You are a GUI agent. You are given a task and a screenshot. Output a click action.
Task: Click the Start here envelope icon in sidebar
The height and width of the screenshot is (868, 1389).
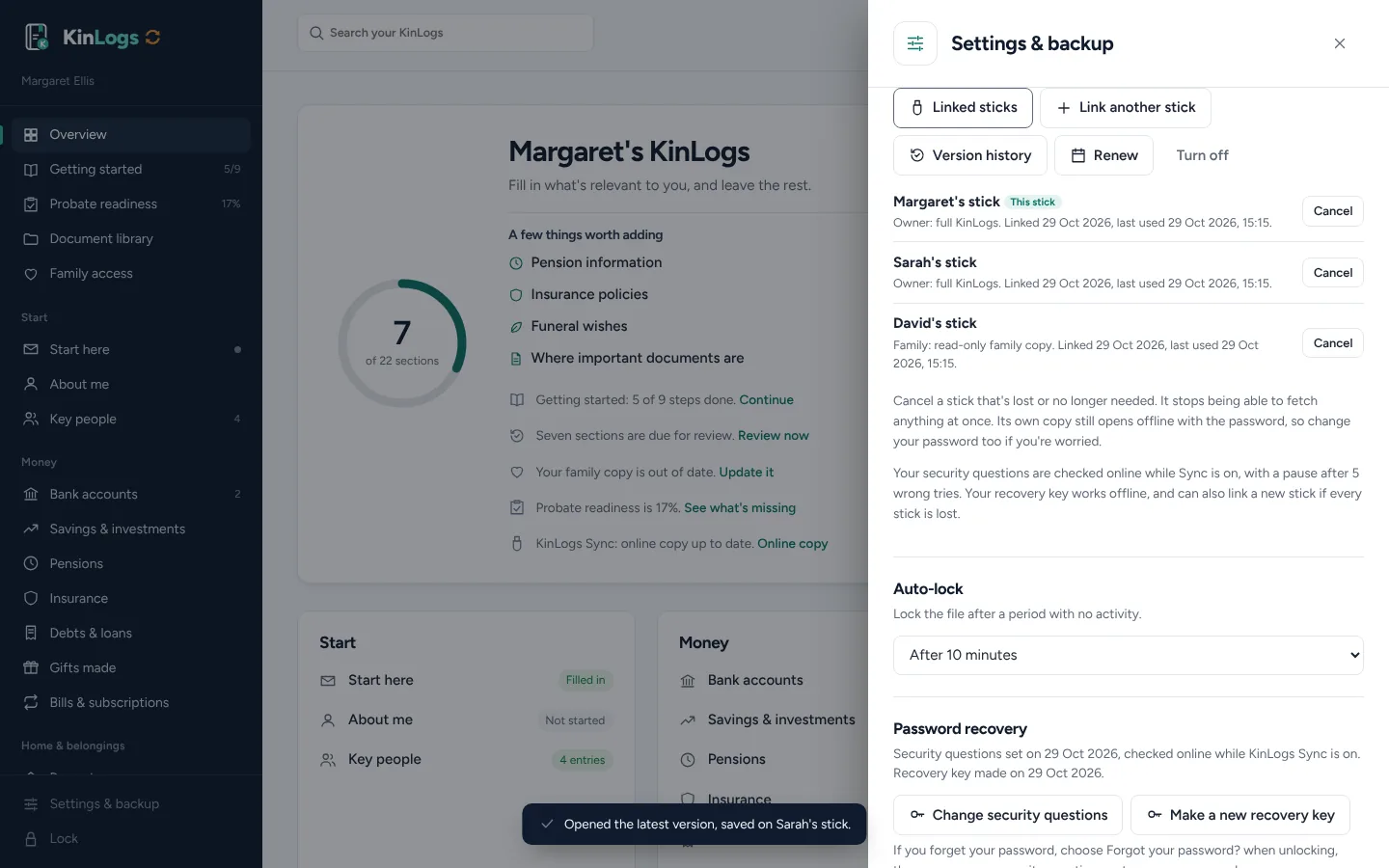(x=31, y=349)
